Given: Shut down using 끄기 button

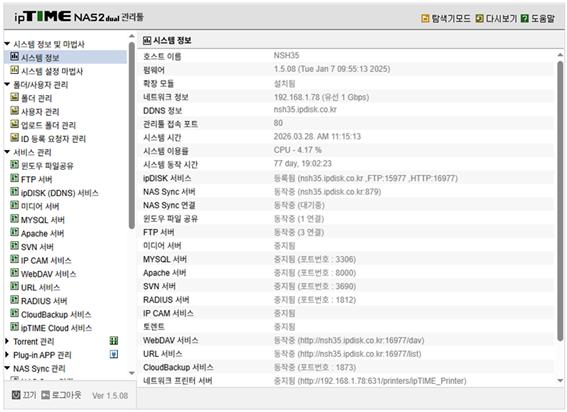Looking at the screenshot, I should click(x=29, y=395).
